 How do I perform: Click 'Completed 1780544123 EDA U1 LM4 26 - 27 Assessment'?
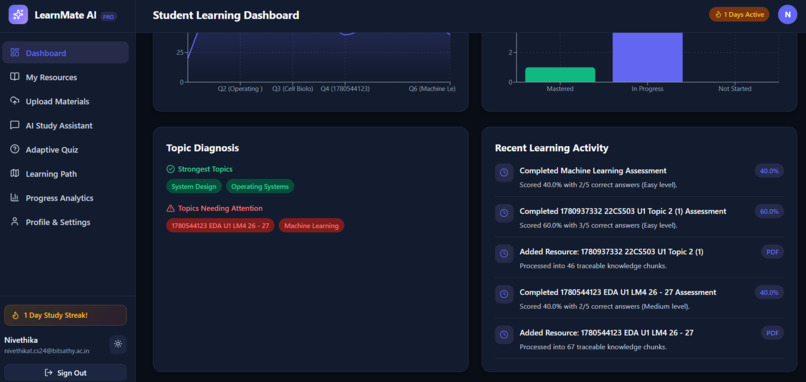click(x=617, y=292)
